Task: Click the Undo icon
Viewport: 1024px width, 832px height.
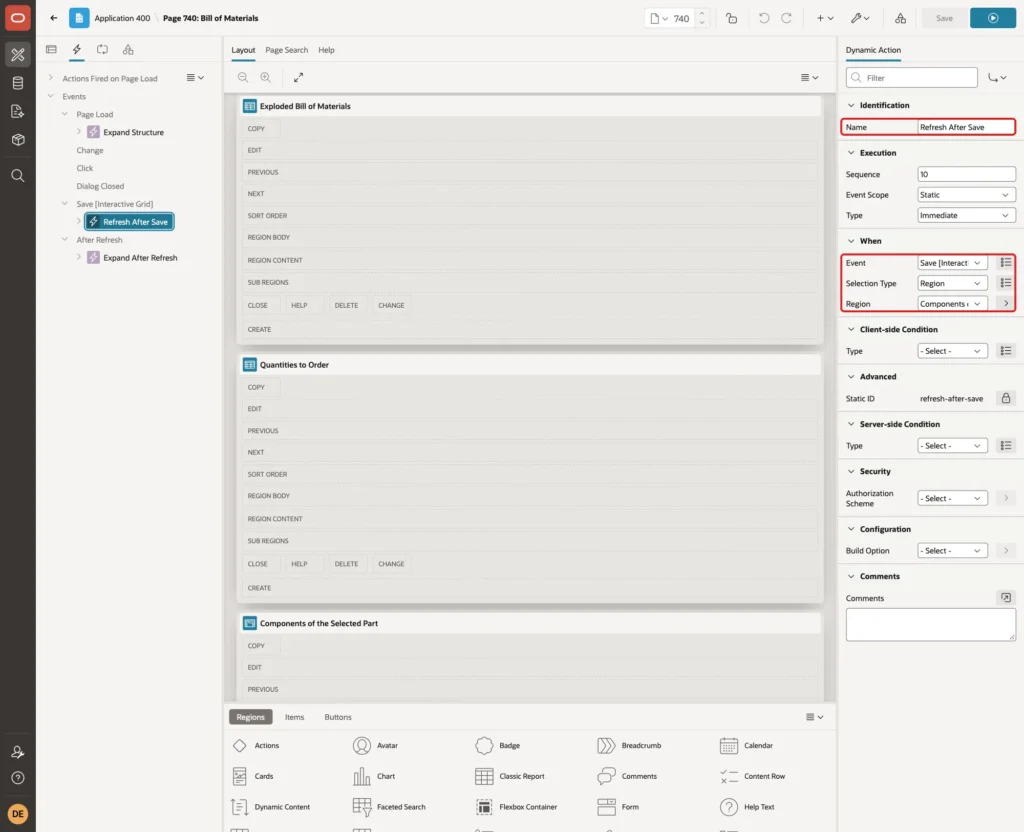Action: (x=763, y=18)
